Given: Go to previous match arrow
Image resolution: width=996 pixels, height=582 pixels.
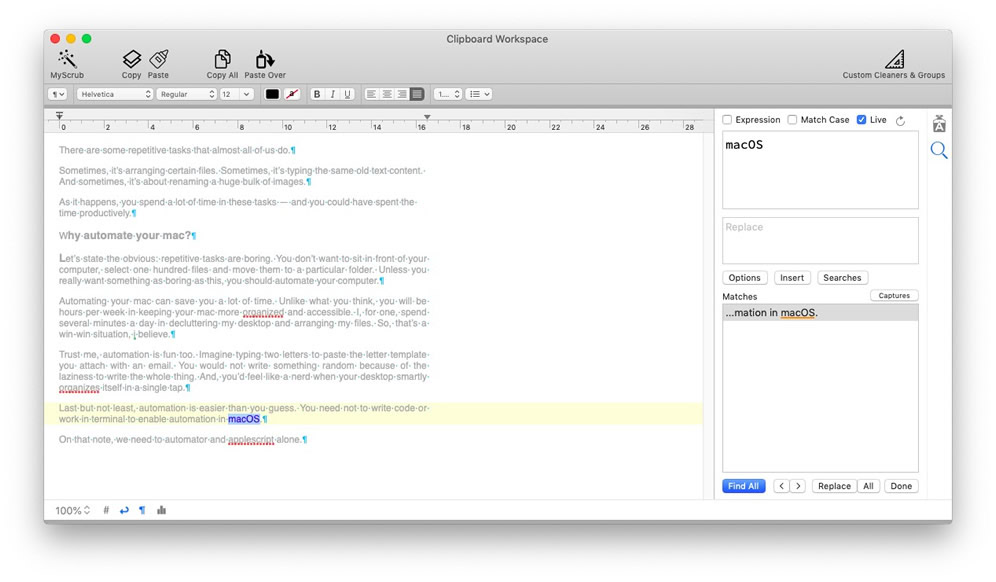Looking at the screenshot, I should [781, 486].
